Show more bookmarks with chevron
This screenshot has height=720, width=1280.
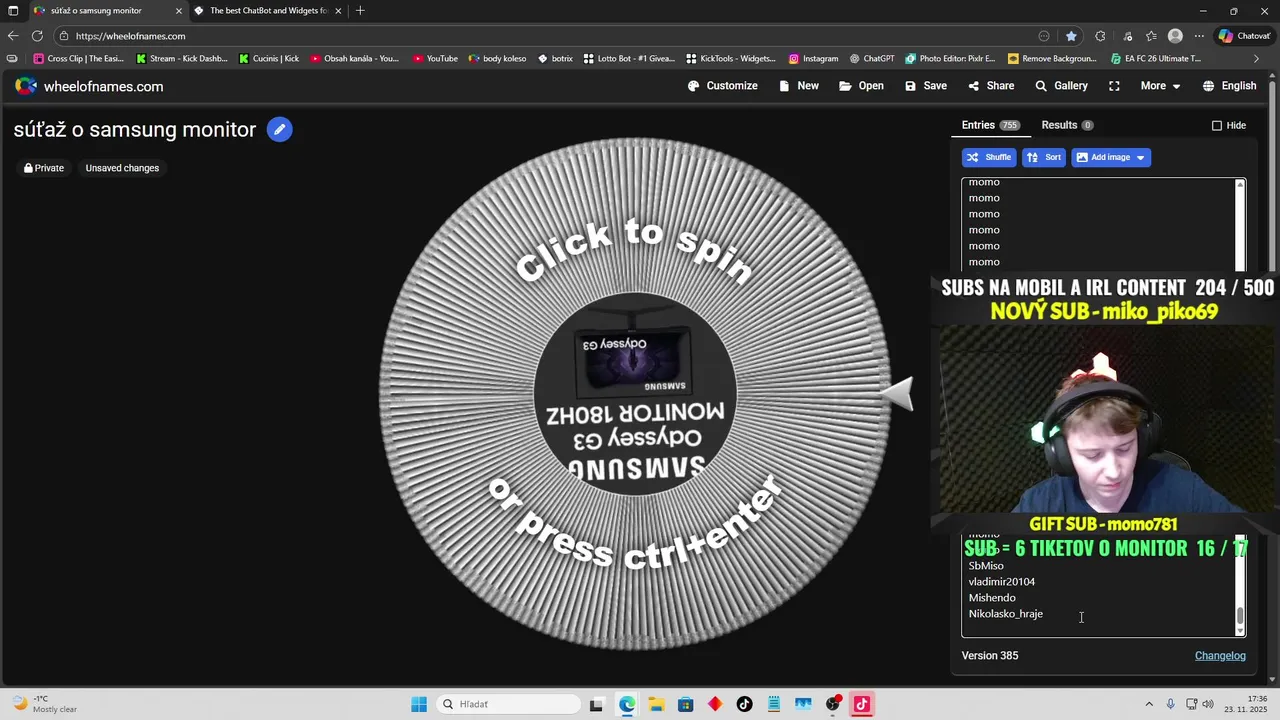click(x=1257, y=59)
